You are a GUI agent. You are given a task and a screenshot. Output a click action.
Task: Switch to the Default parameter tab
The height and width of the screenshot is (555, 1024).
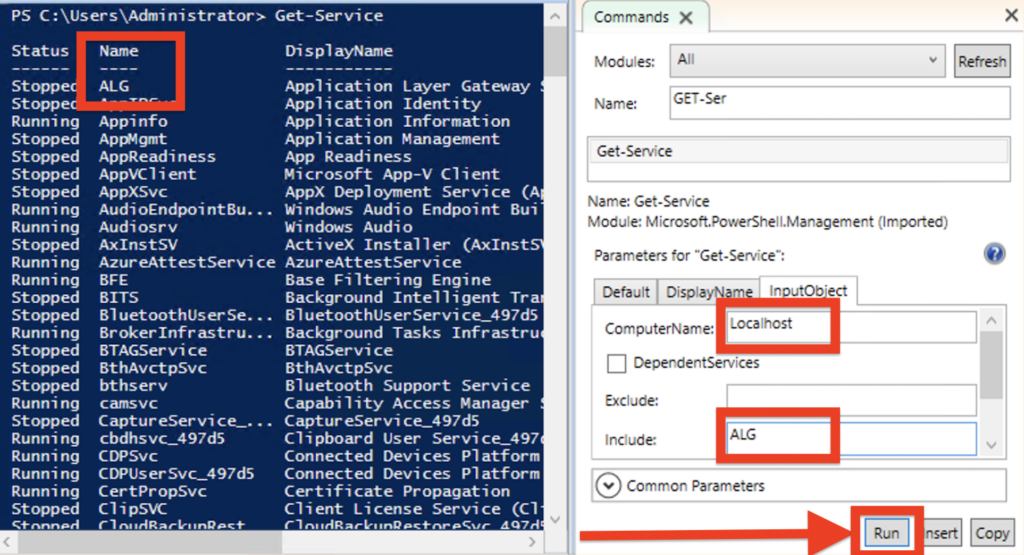click(625, 292)
